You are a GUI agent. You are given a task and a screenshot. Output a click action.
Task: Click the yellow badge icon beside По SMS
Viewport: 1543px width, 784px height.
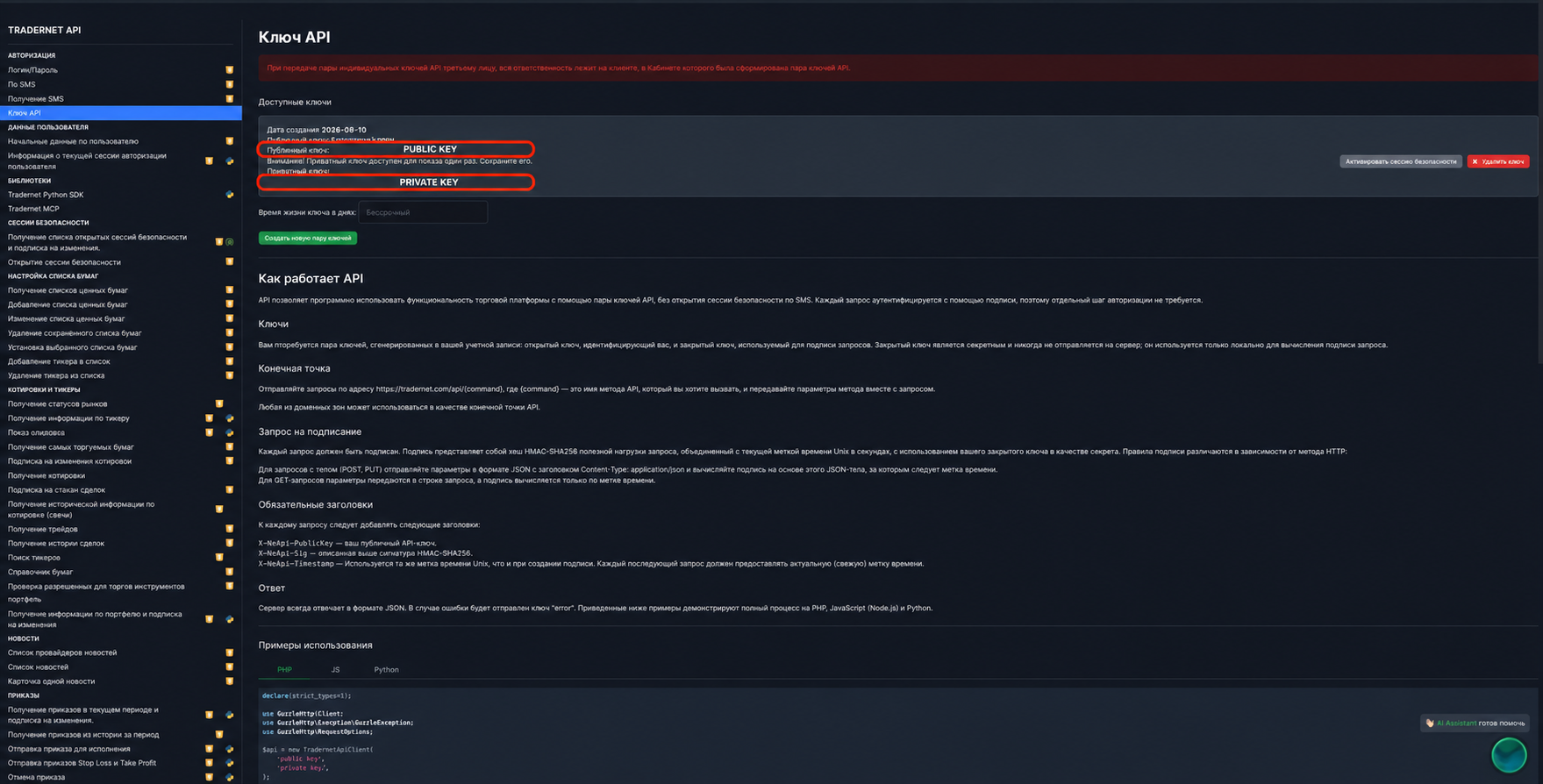click(230, 84)
